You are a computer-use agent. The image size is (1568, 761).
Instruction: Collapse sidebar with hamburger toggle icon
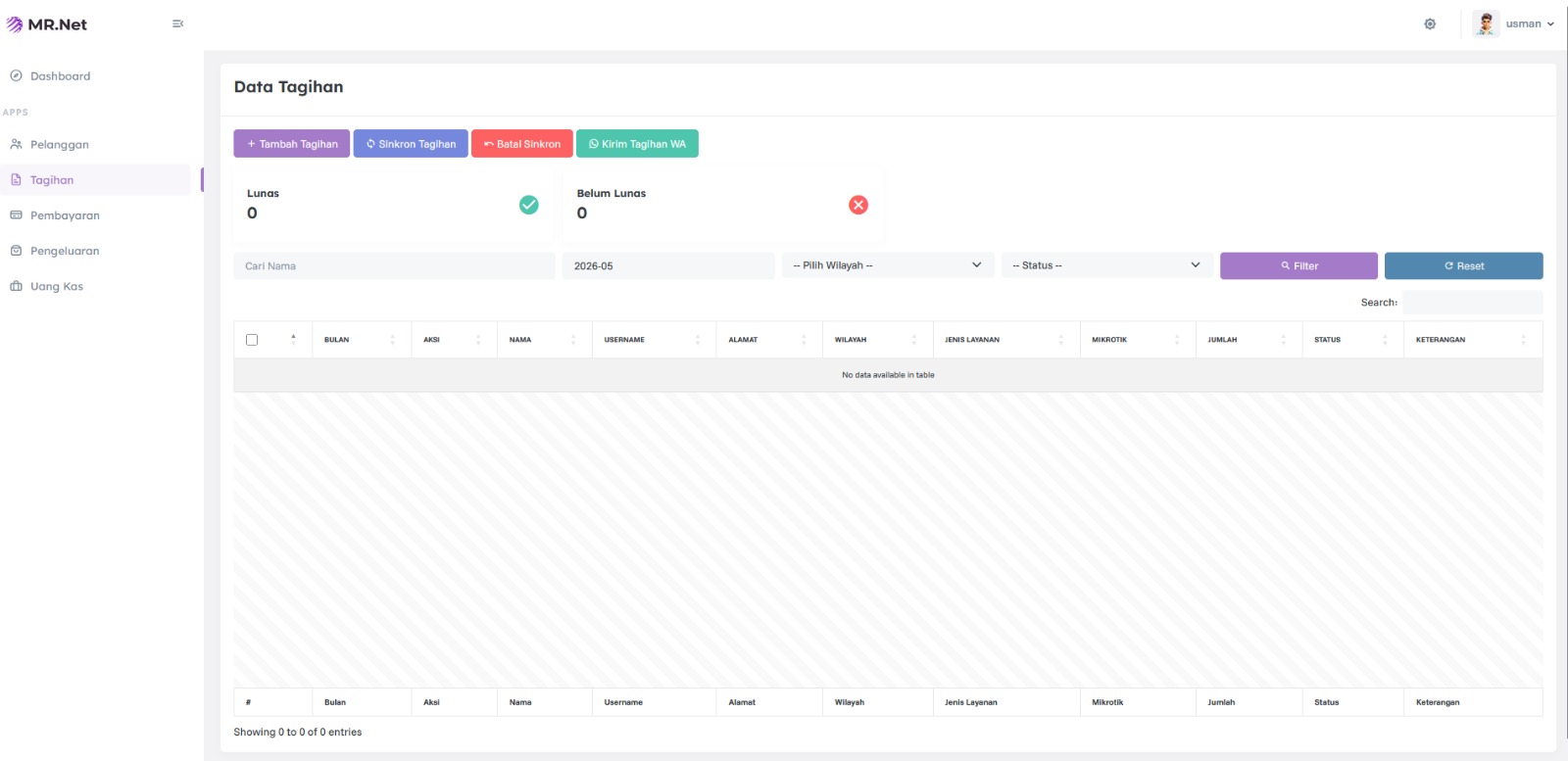click(177, 24)
